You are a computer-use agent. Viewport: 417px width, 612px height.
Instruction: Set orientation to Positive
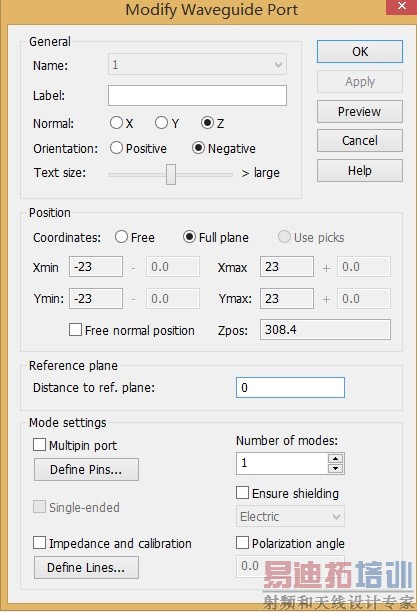[x=116, y=148]
